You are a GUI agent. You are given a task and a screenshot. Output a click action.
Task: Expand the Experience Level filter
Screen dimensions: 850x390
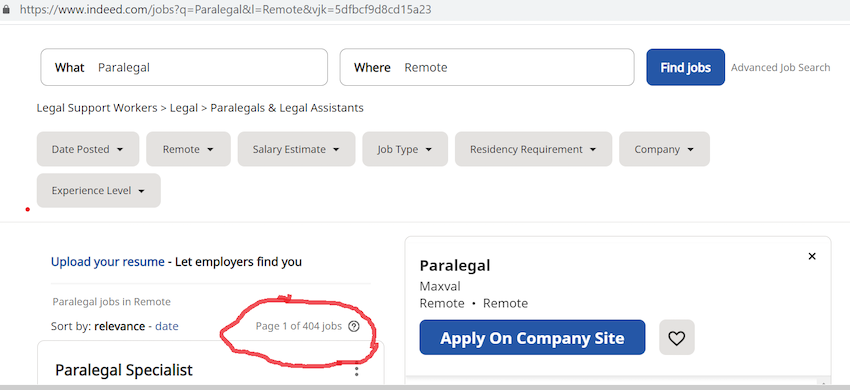pyautogui.click(x=99, y=190)
